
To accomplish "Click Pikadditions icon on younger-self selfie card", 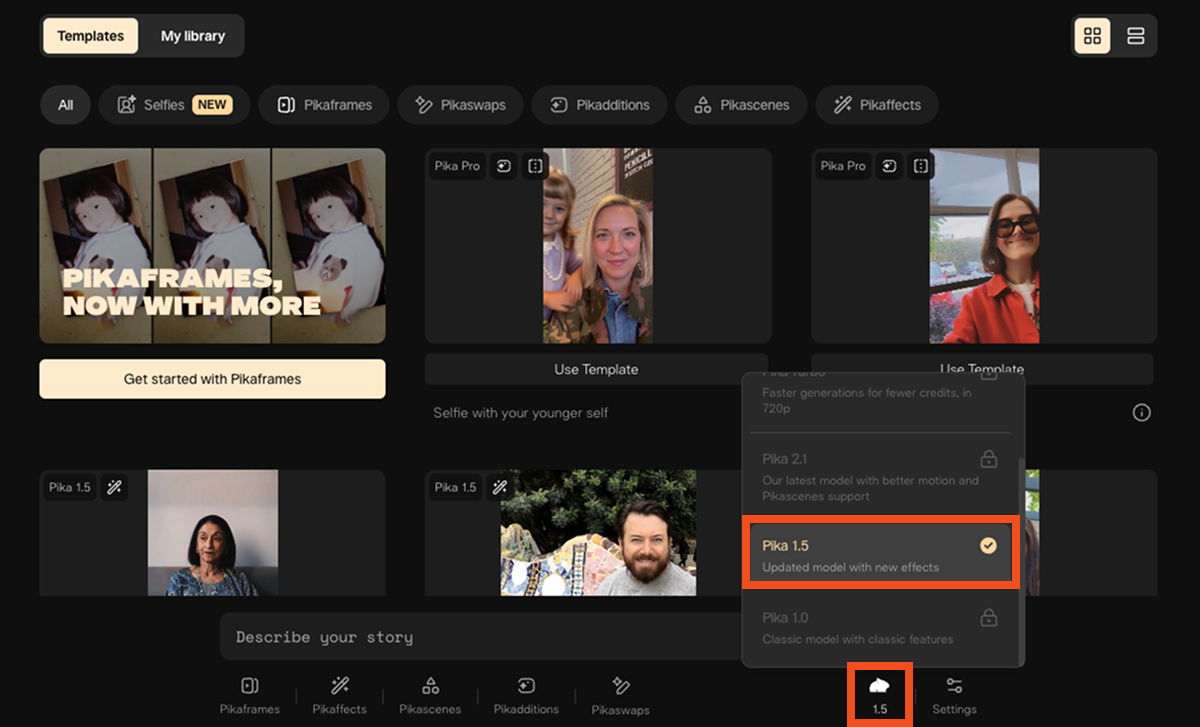I will (504, 166).
